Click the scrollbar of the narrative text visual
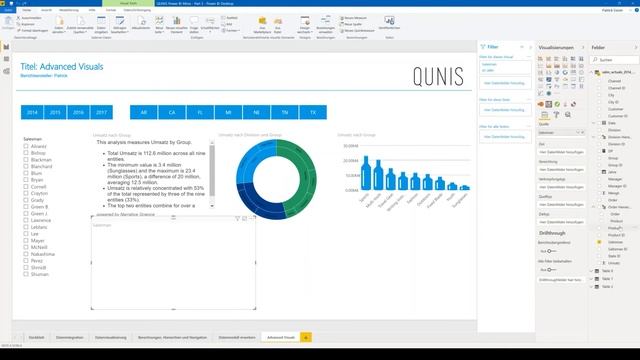Viewport: 640px width, 360px height. (x=212, y=171)
